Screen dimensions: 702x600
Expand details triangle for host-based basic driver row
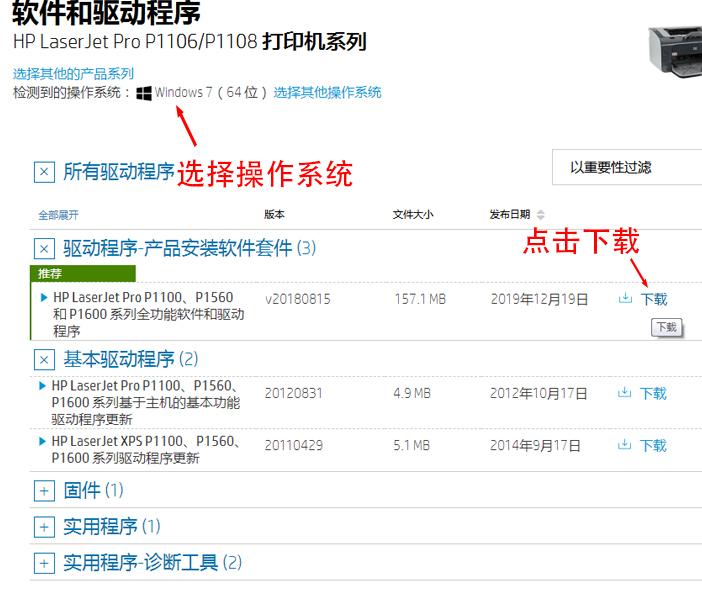43,386
